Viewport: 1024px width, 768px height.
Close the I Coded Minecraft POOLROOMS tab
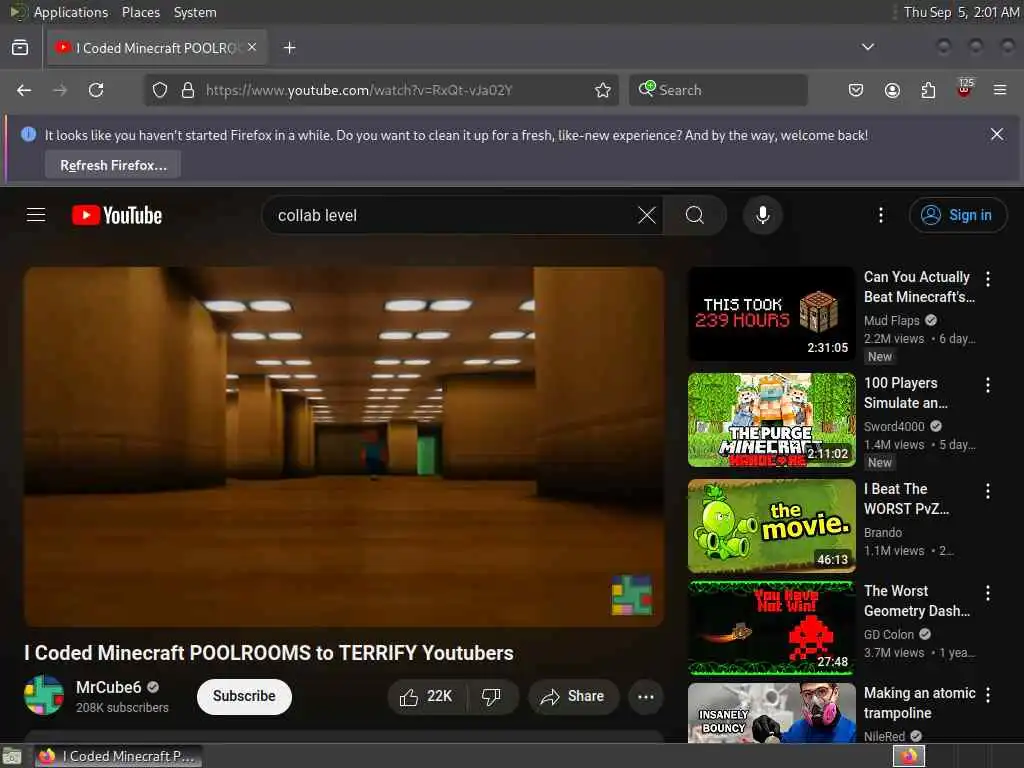pyautogui.click(x=252, y=47)
